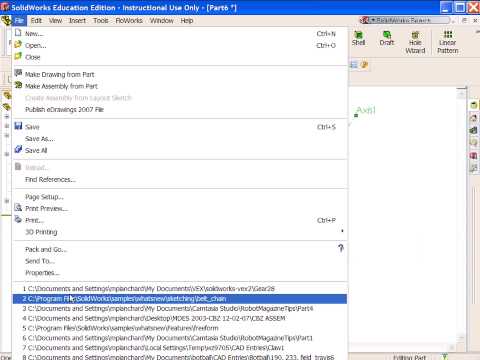This screenshot has height=360, width=480.
Task: Click the Make Assembly icon
Action: (x=18, y=85)
